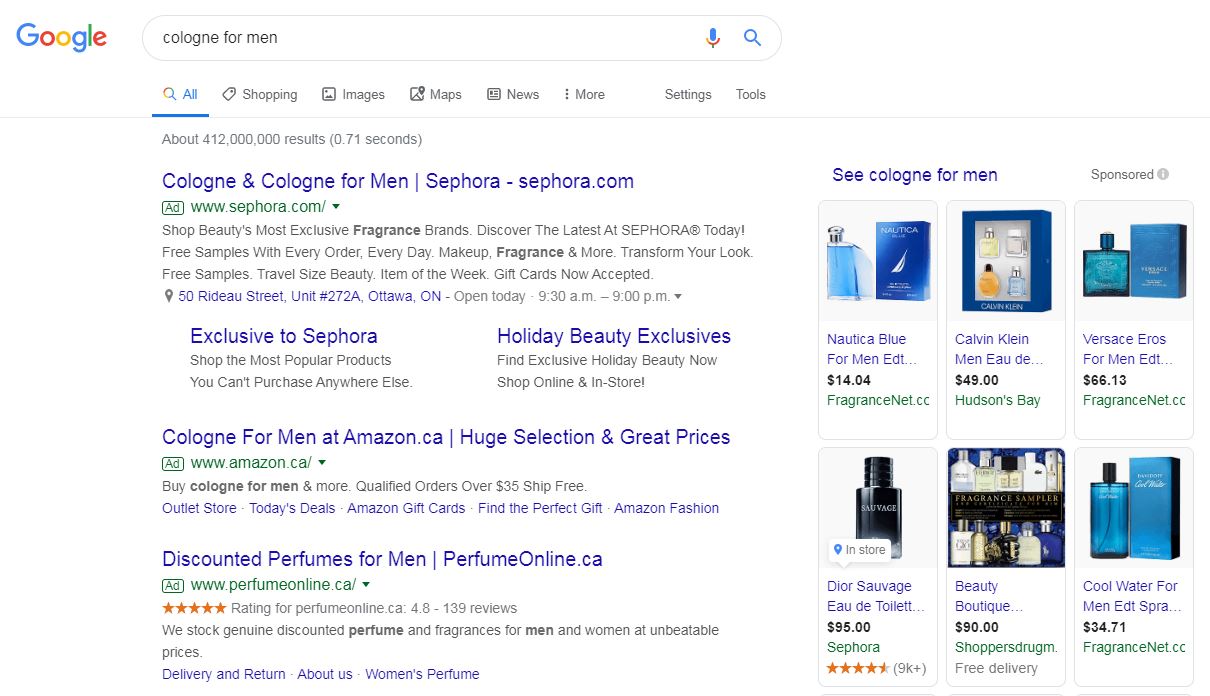Click the Ad badge beside www.amazon.ca

coord(173,463)
